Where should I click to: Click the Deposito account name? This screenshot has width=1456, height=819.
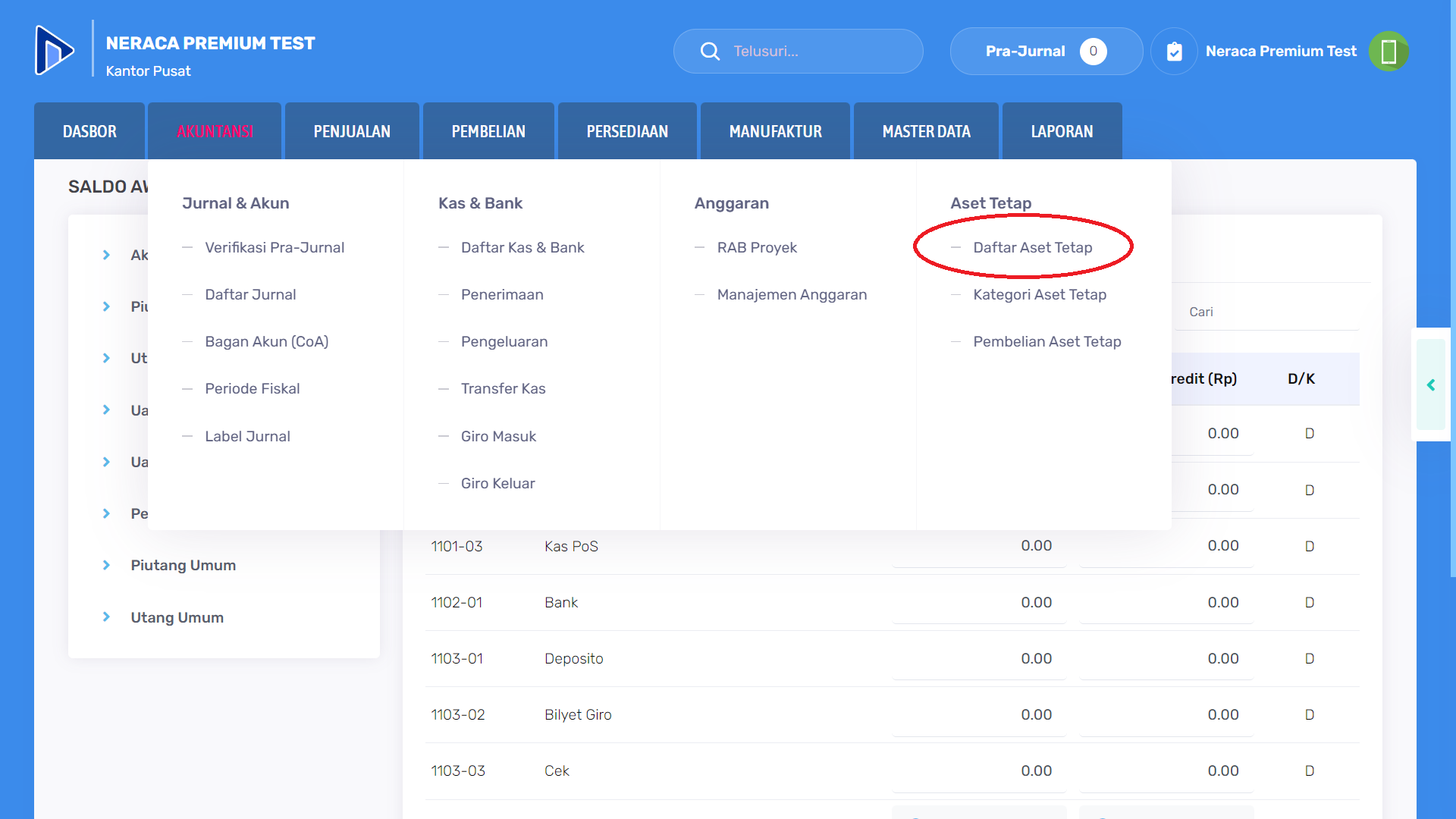click(574, 658)
